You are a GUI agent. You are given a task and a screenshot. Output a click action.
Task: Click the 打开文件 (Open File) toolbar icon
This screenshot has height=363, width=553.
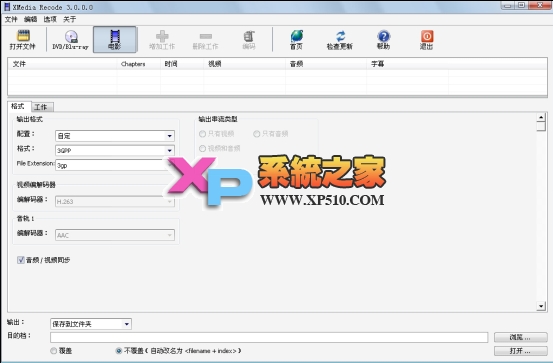pyautogui.click(x=23, y=39)
